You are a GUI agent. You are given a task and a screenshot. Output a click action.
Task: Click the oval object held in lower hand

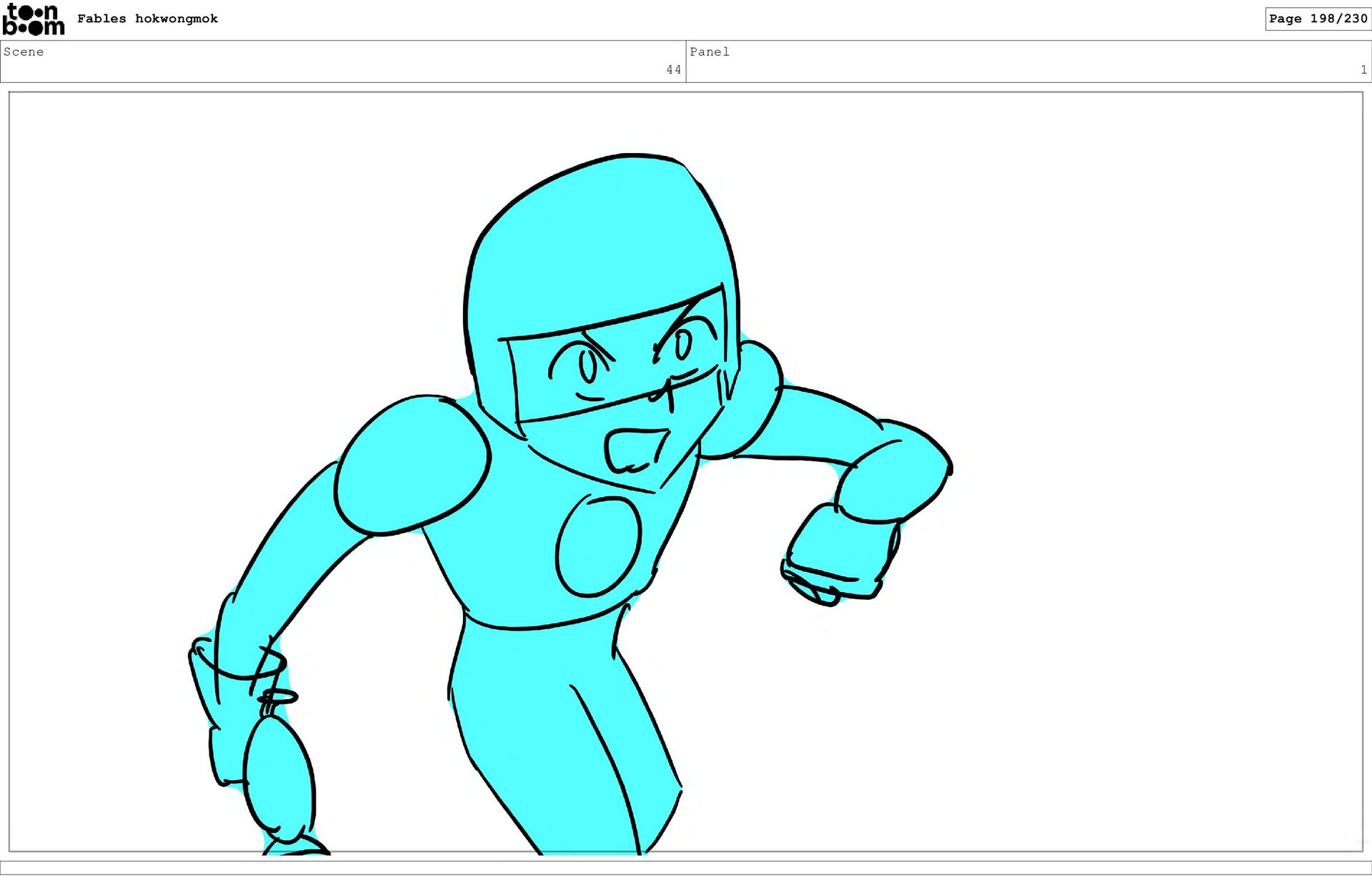pos(279,776)
